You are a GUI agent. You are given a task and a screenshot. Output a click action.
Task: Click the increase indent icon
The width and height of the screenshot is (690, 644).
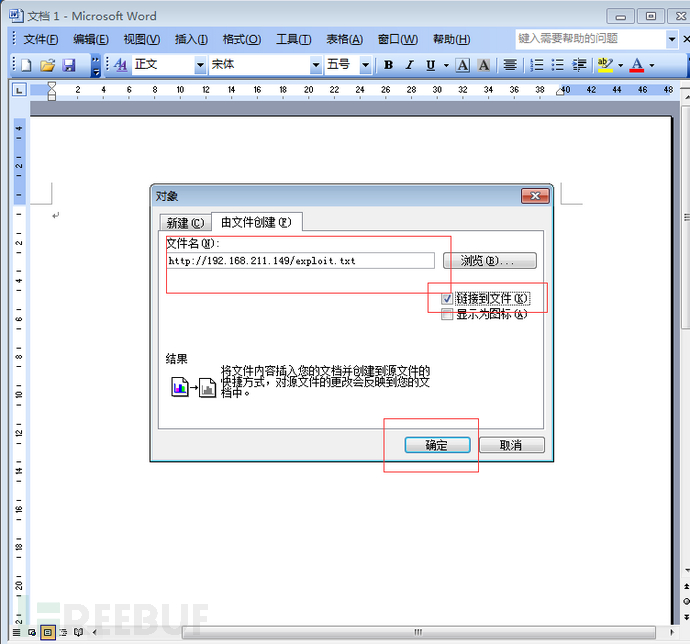point(579,65)
